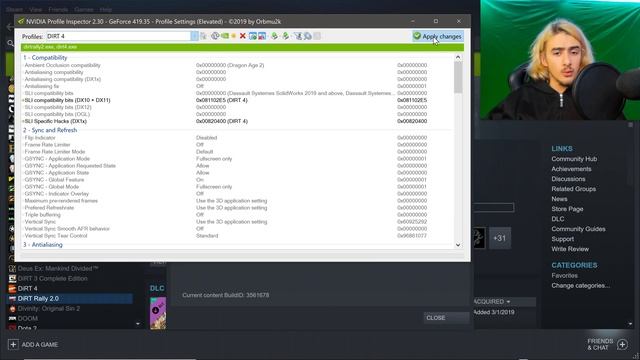Click the green NVIDIA logo toolbar icon
This screenshot has width=640, height=360.
click(x=225, y=36)
